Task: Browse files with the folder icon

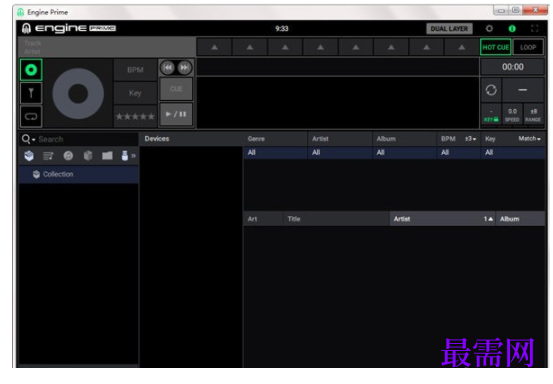Action: pos(107,156)
